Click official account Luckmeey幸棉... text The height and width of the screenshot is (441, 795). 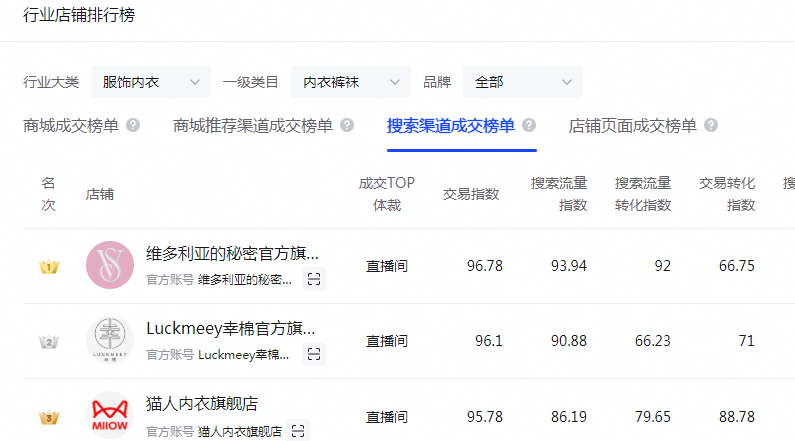(243, 355)
